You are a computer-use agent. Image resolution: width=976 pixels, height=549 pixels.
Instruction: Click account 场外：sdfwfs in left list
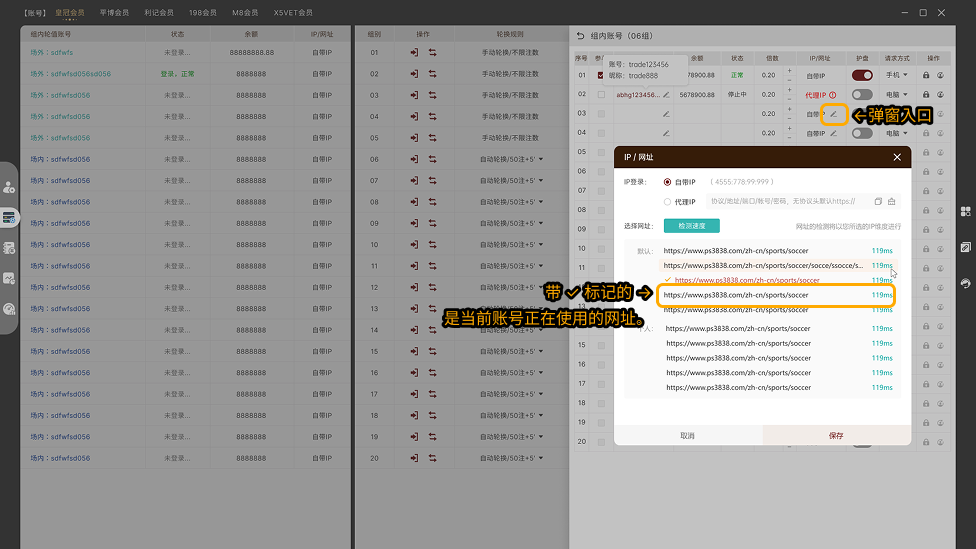pos(52,53)
